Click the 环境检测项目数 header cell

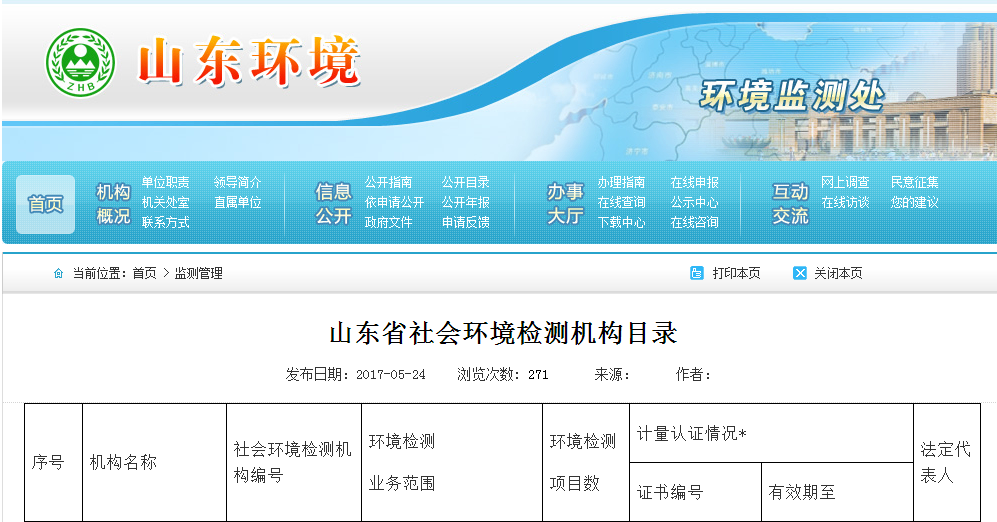point(586,462)
